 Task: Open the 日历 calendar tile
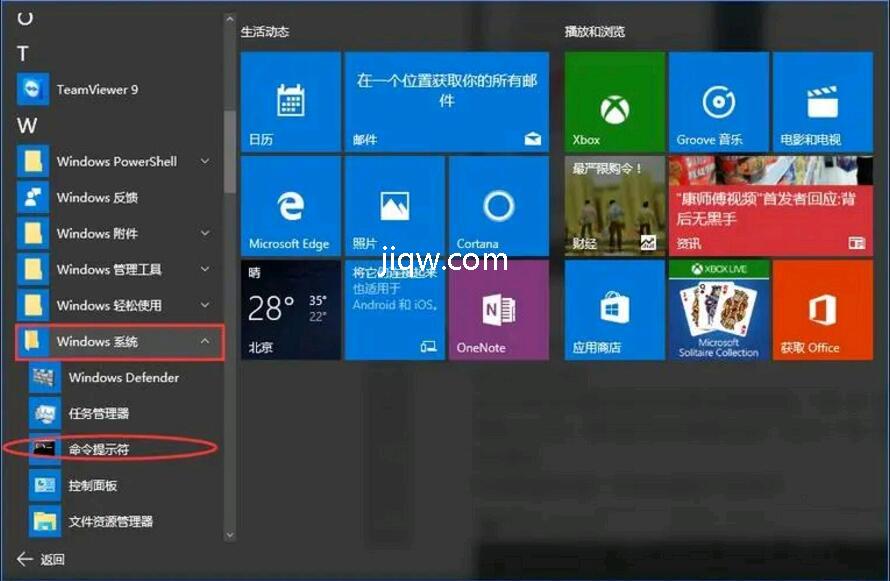click(290, 102)
